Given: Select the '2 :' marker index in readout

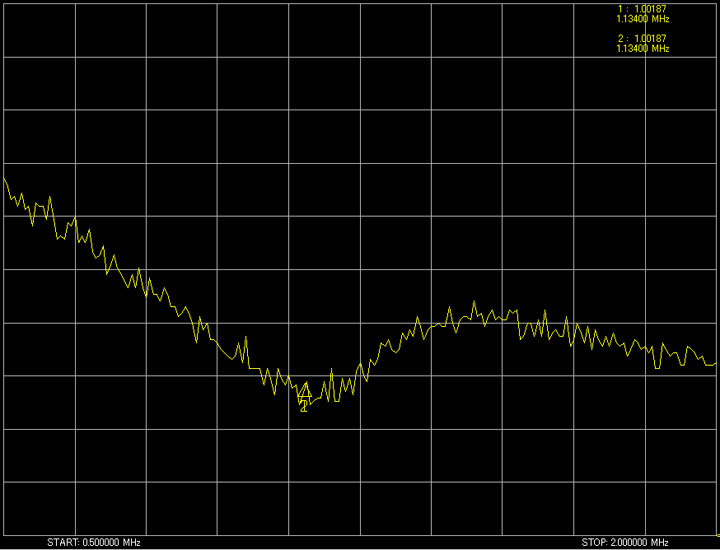Looking at the screenshot, I should click(622, 38).
